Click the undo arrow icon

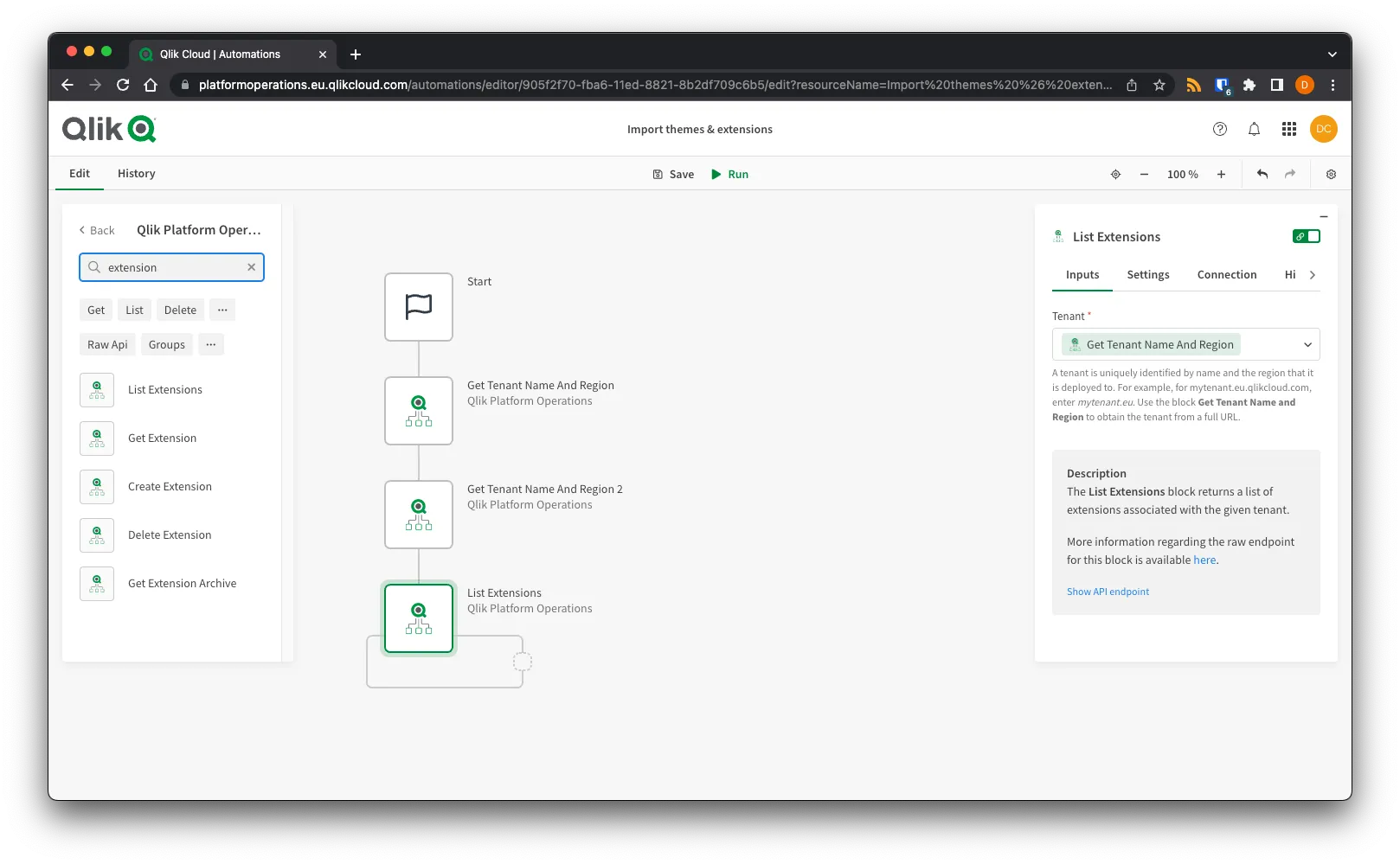(1262, 174)
